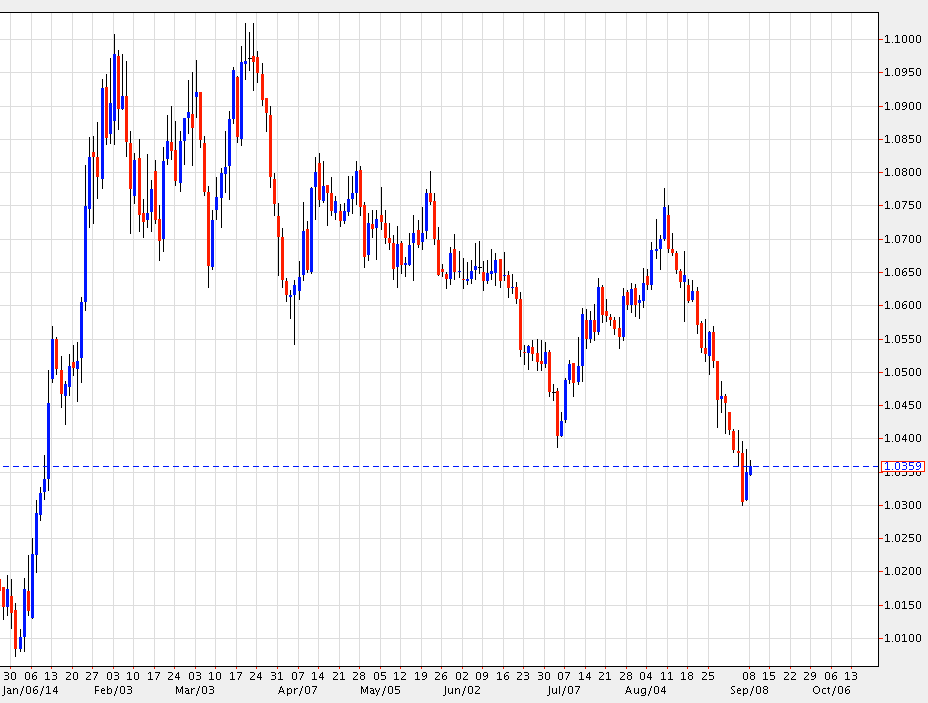Click the day label 27 above Feb/03
The width and height of the screenshot is (928, 703).
click(x=92, y=676)
